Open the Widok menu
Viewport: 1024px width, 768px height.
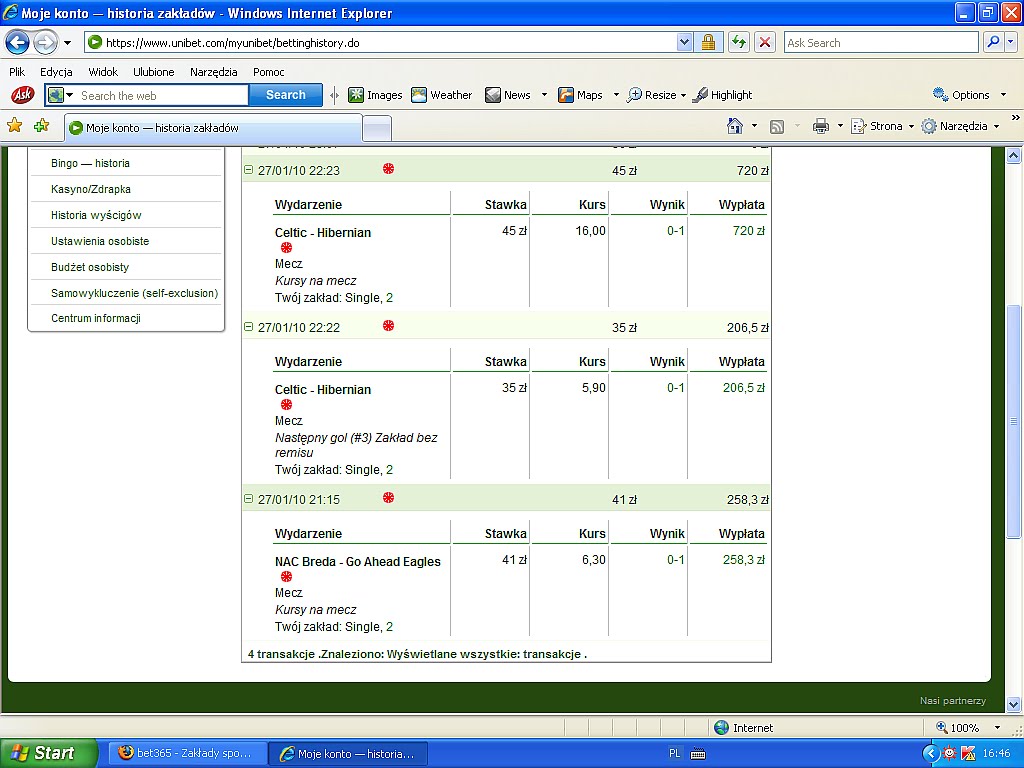(103, 72)
